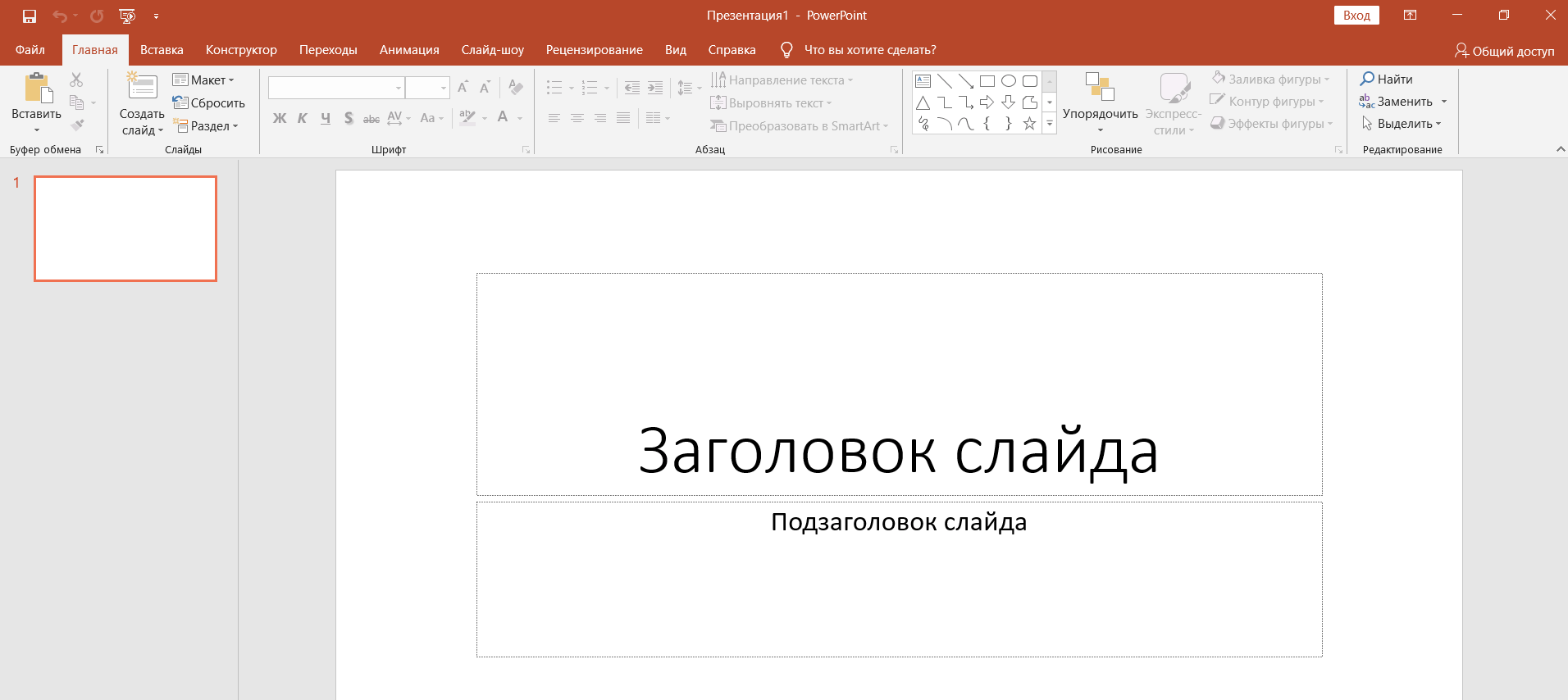Click the bulleted list icon
The height and width of the screenshot is (700, 1568).
pyautogui.click(x=554, y=87)
